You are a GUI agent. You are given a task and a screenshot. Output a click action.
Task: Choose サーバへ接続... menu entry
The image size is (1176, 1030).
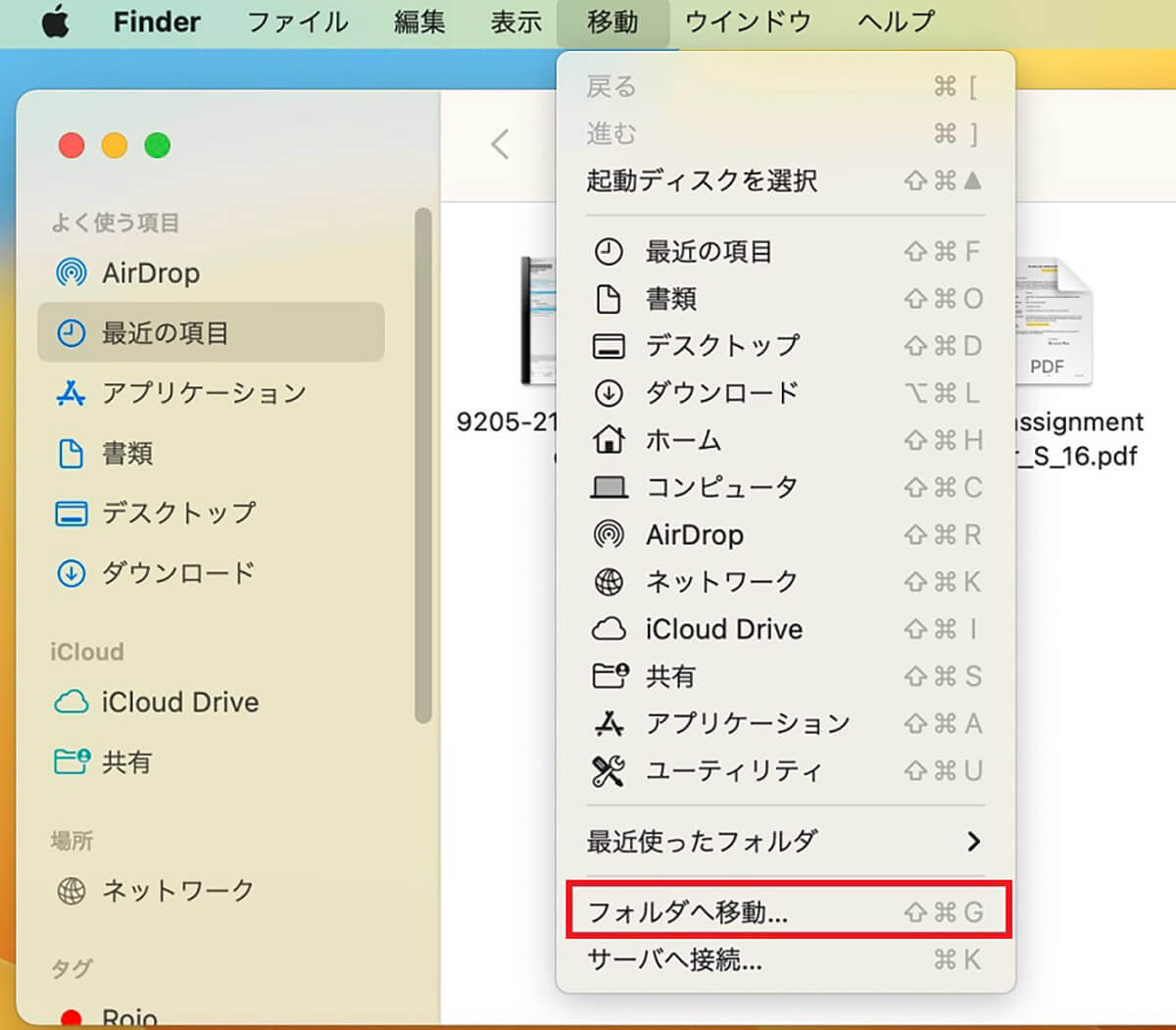784,959
